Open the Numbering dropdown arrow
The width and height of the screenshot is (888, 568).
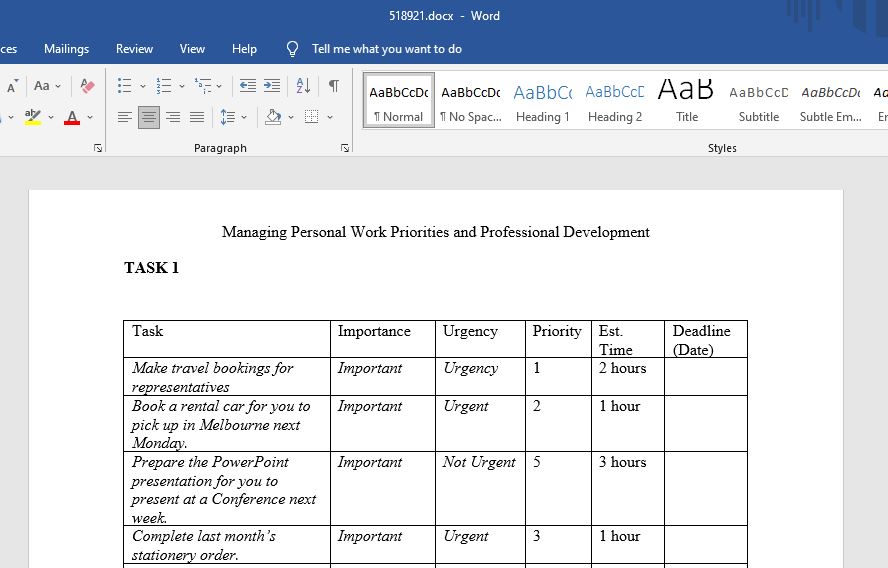[182, 86]
